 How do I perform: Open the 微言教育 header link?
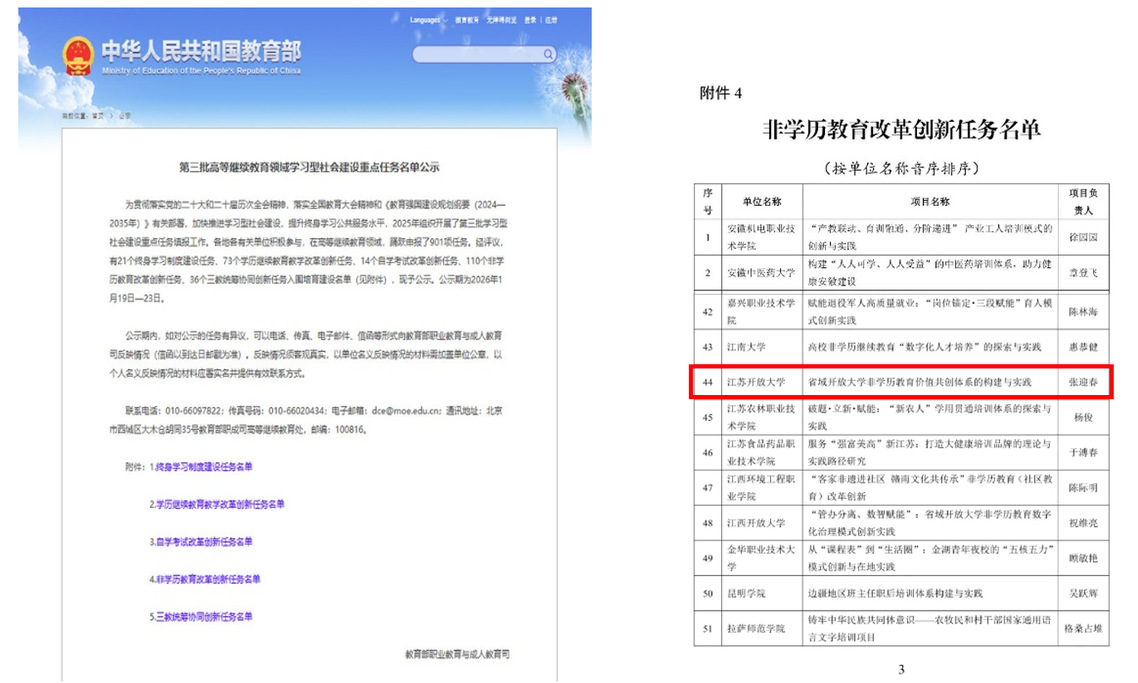(x=467, y=20)
